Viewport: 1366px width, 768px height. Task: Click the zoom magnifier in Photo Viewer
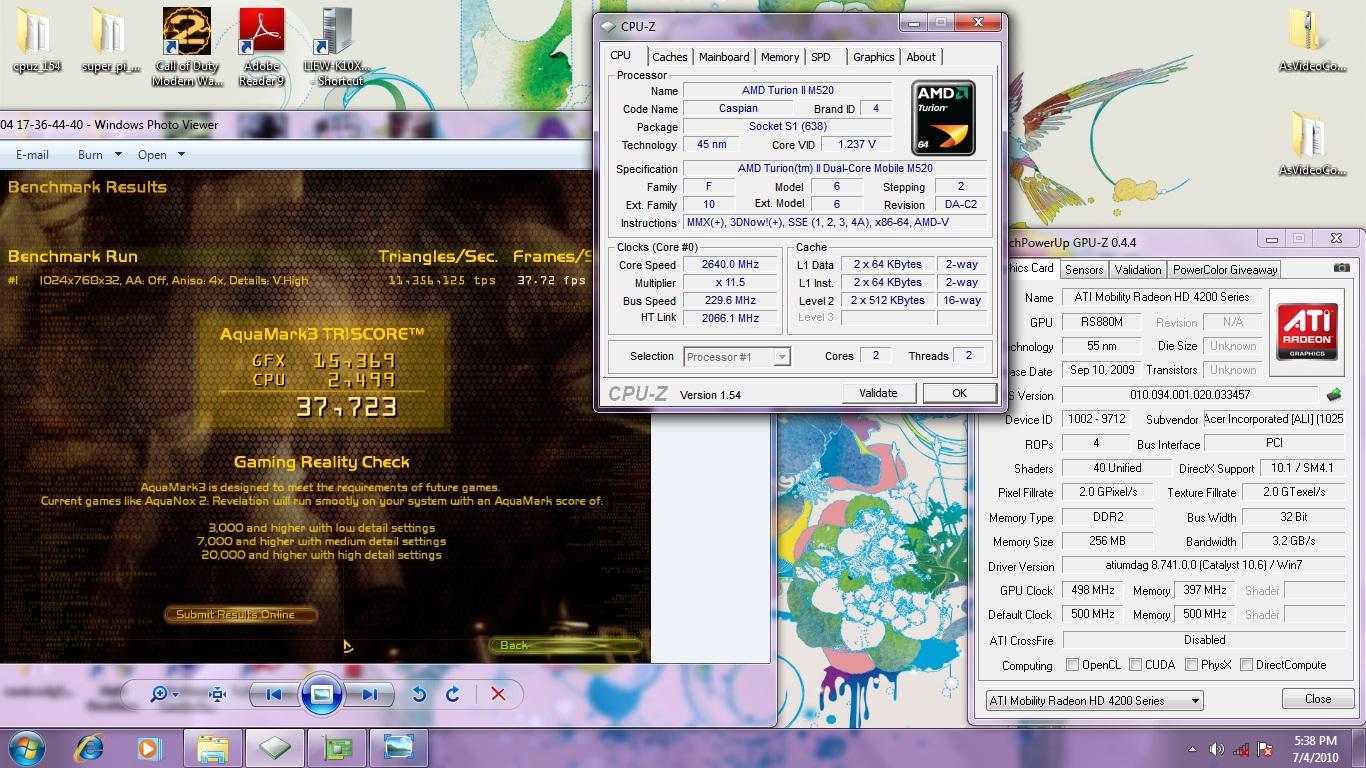(158, 694)
